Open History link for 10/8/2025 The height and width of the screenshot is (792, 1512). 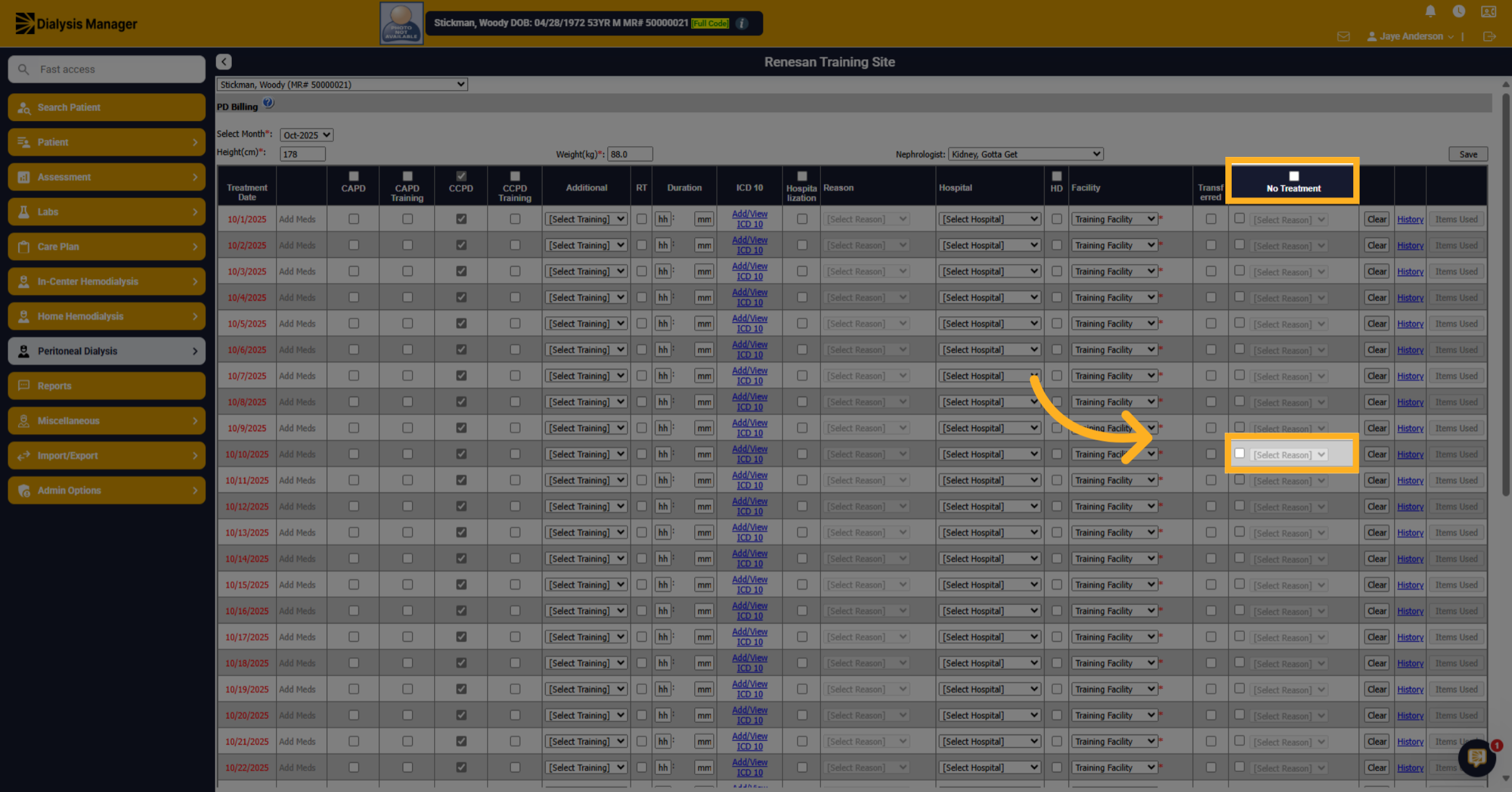coord(1410,402)
